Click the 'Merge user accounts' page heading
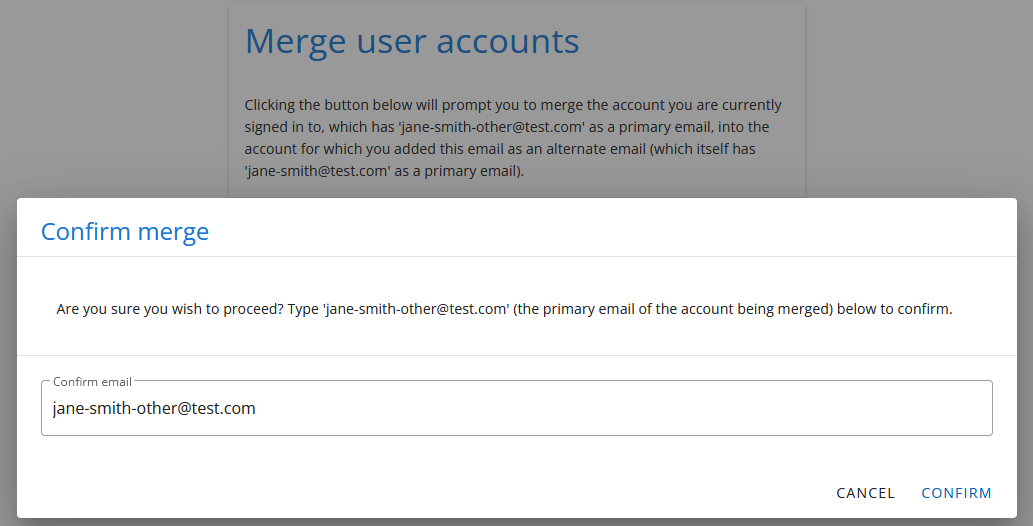The height and width of the screenshot is (526, 1033). 412,42
